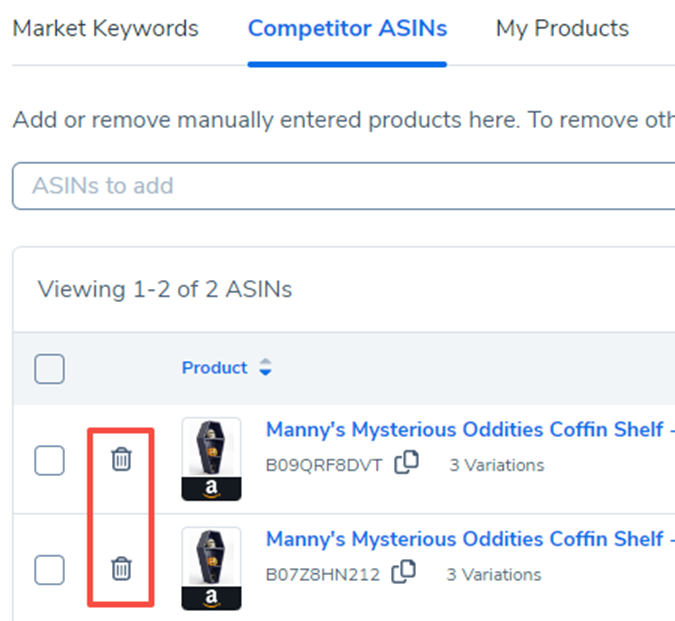The height and width of the screenshot is (621, 675).
Task: Open first Manny's Mysterious Oddities Coffin Shelf link
Action: (x=464, y=430)
